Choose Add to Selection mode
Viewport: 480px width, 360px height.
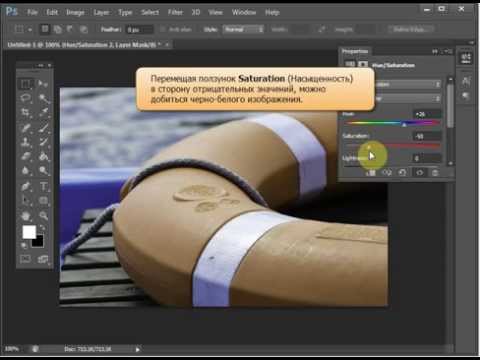[57, 29]
